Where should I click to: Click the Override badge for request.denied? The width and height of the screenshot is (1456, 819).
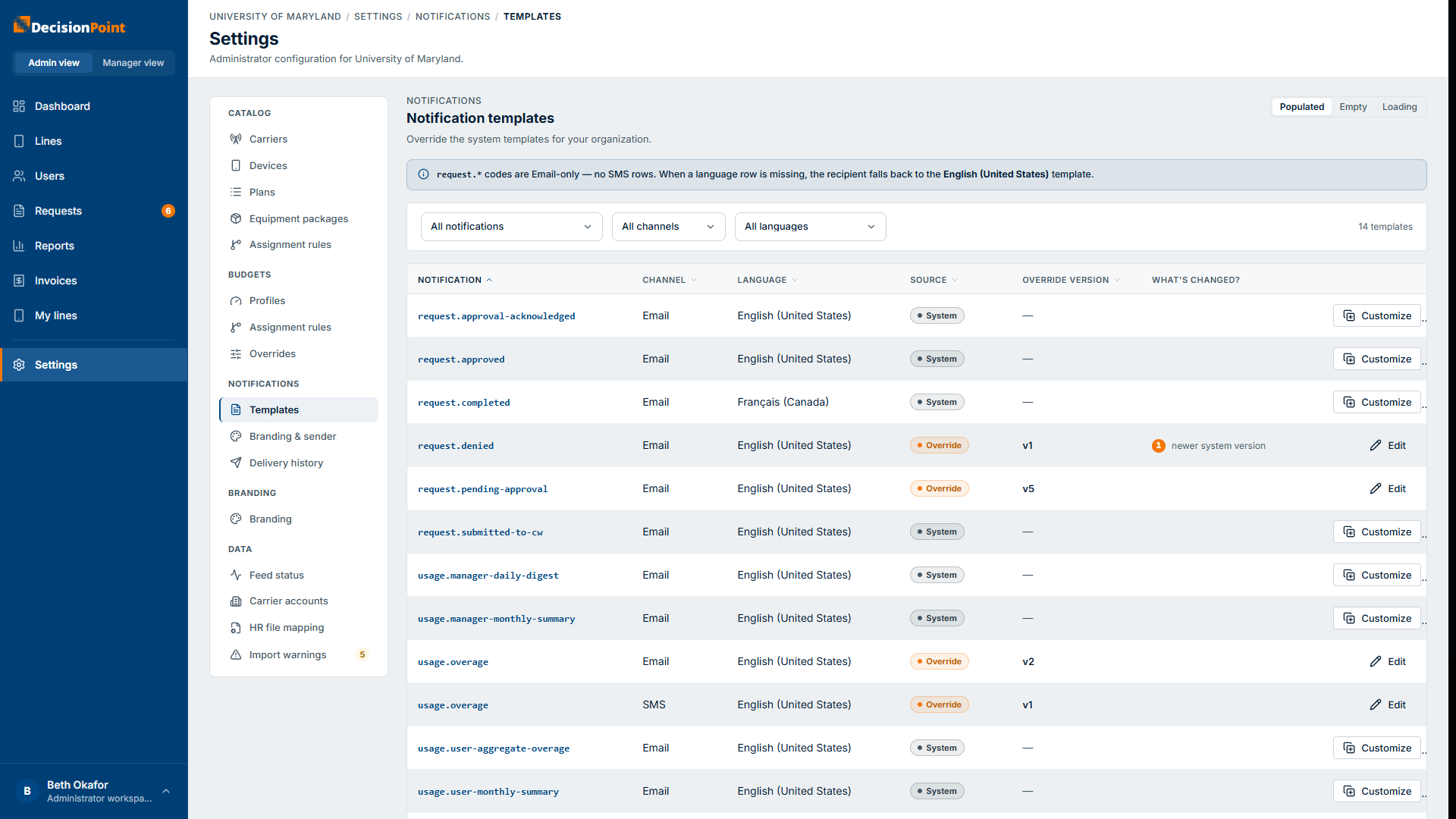tap(940, 446)
